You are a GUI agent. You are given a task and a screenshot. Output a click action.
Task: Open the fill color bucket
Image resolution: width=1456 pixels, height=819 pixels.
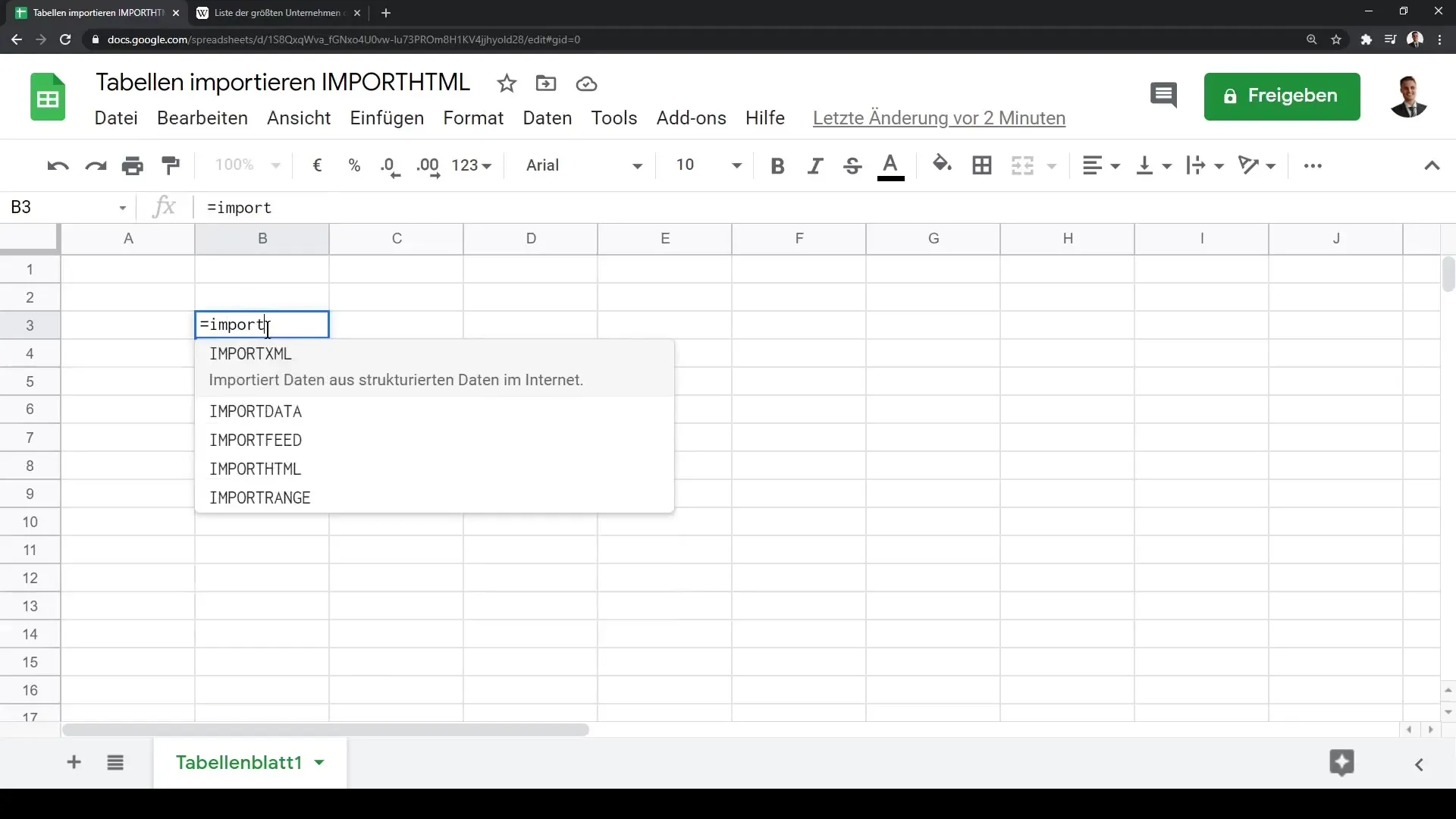point(942,164)
